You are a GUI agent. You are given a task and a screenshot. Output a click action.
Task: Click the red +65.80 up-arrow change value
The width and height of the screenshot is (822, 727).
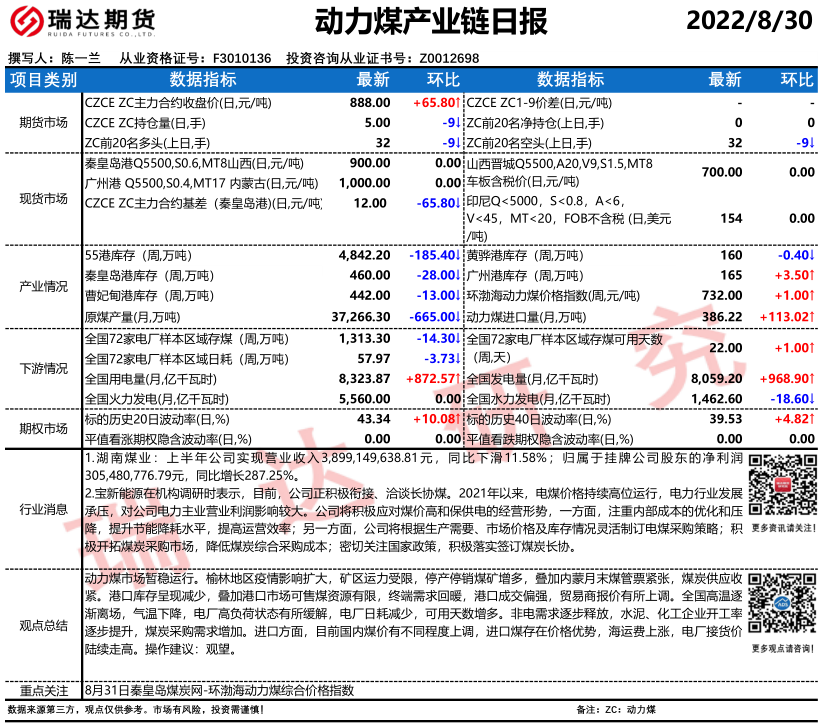click(435, 103)
